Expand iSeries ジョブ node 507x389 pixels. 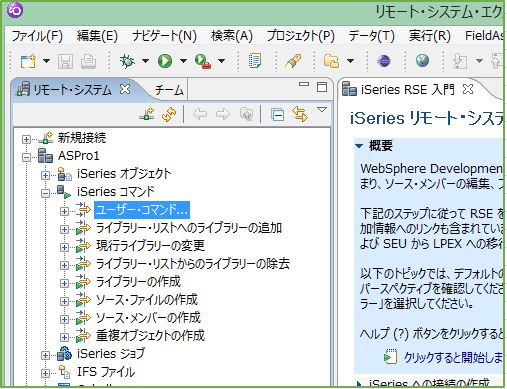point(45,355)
